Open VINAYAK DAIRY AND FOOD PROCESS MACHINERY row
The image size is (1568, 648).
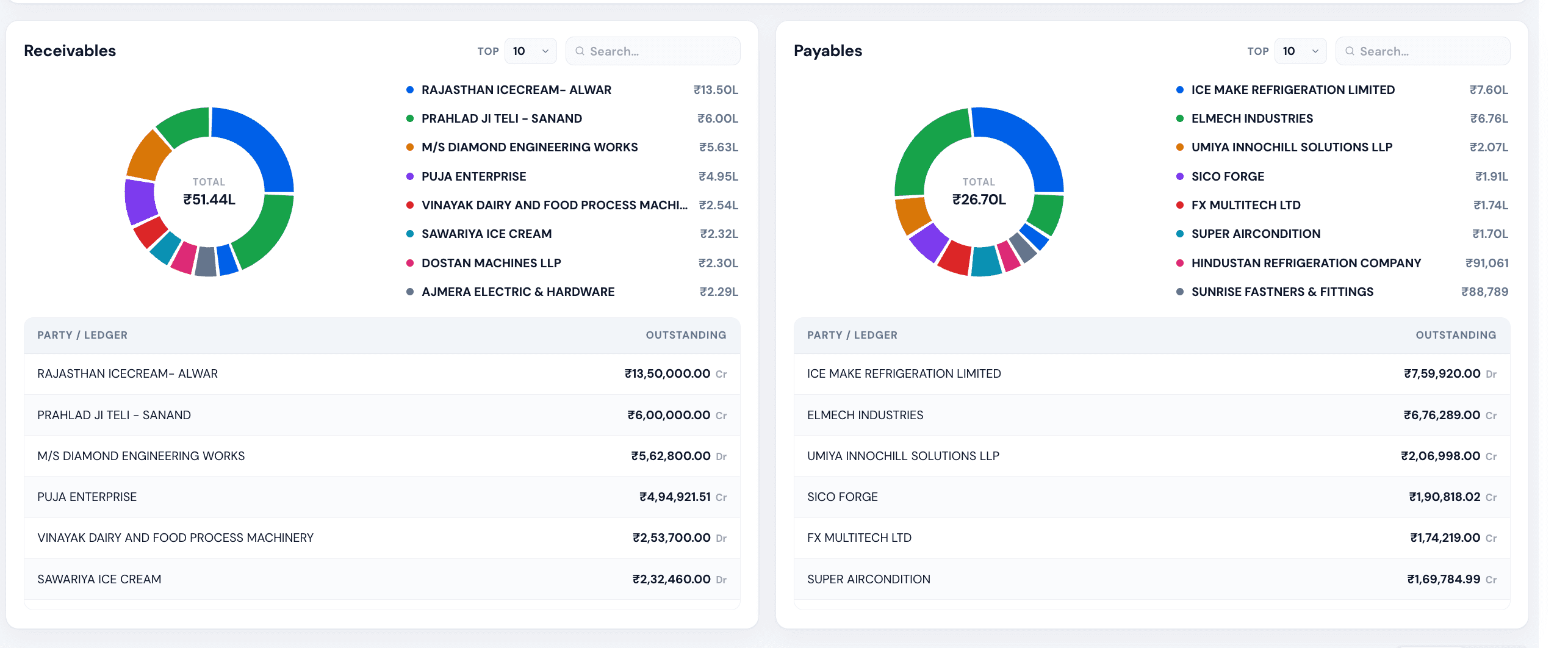pyautogui.click(x=382, y=538)
